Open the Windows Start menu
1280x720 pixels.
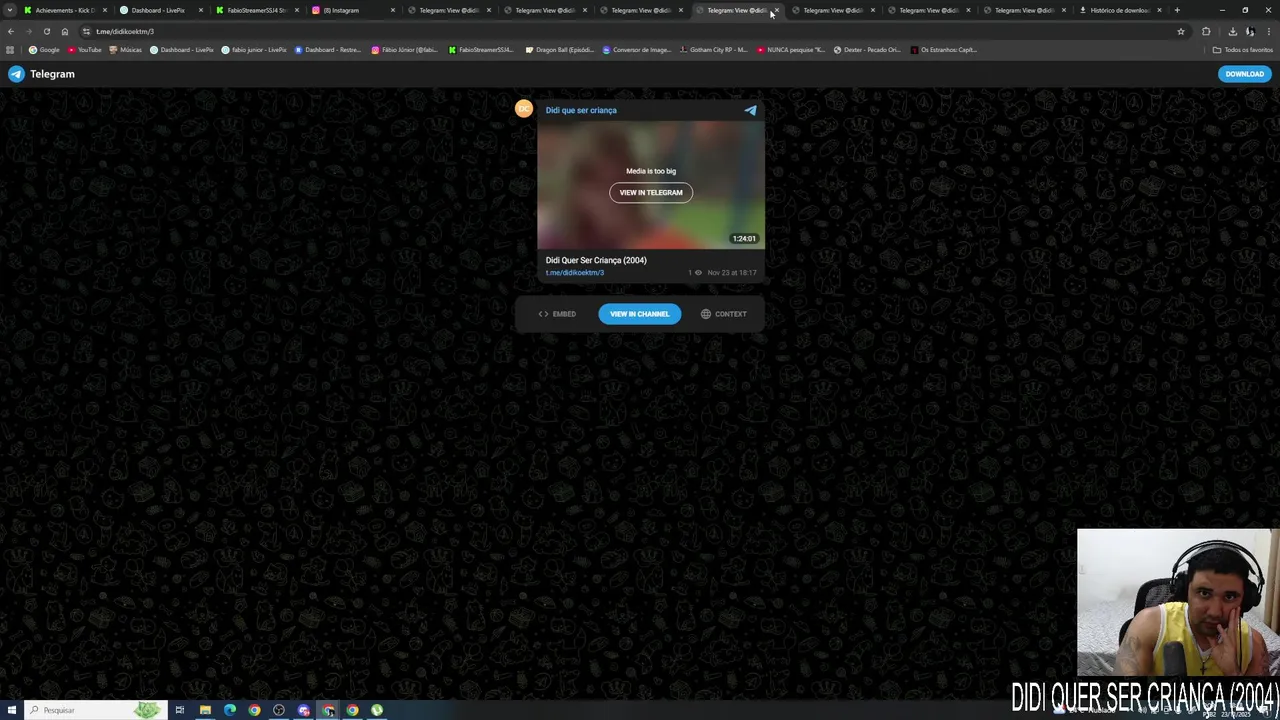[x=11, y=710]
